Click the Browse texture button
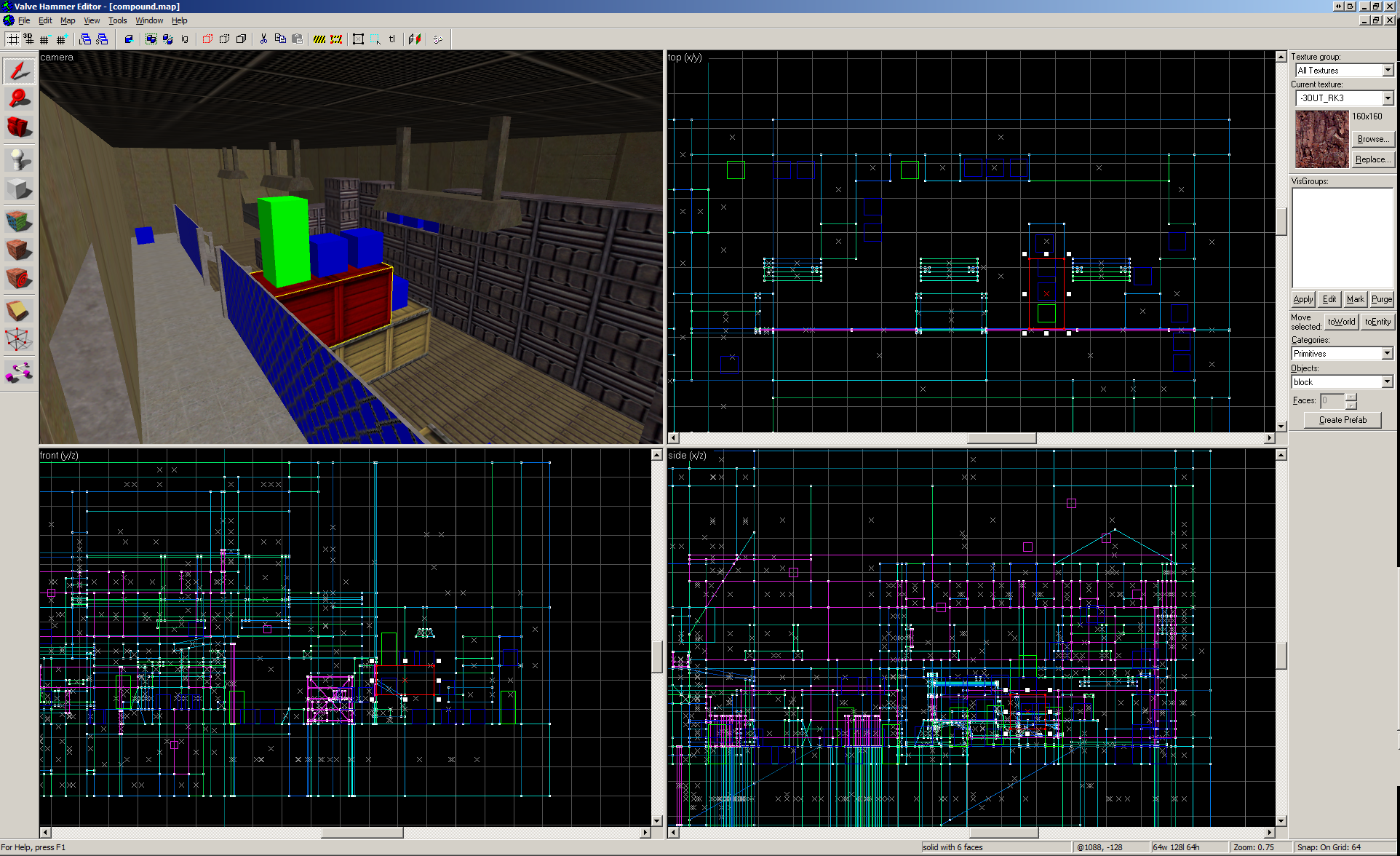Screen dimensions: 1400x856 point(1372,139)
